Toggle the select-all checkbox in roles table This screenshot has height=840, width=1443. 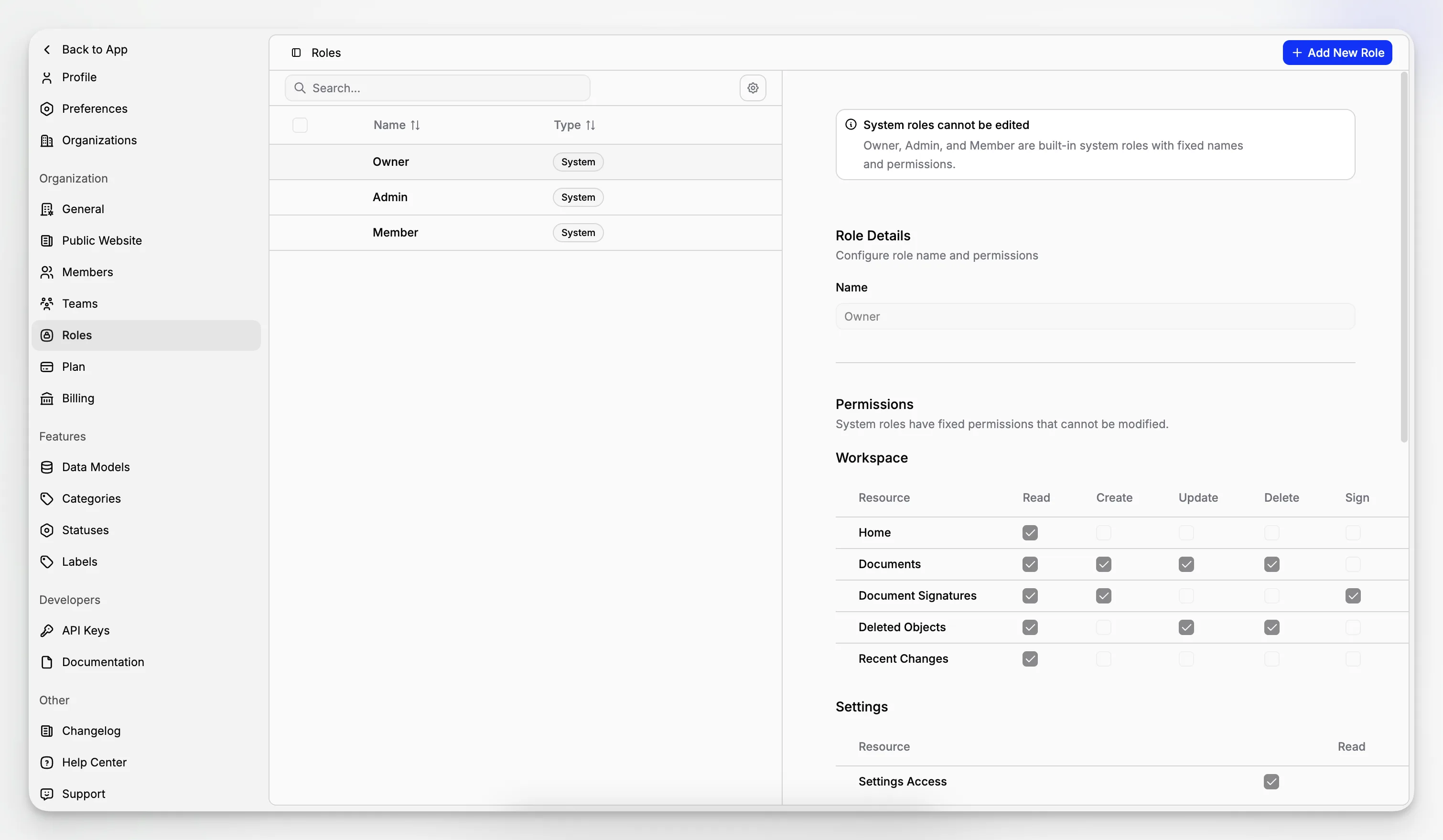click(300, 125)
